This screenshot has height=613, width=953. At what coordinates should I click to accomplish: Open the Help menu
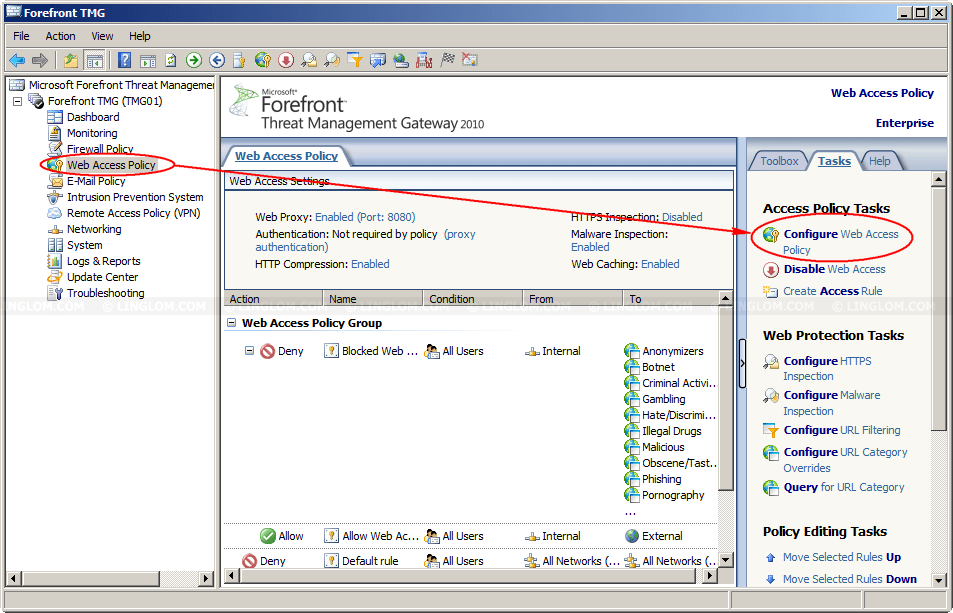pyautogui.click(x=140, y=36)
